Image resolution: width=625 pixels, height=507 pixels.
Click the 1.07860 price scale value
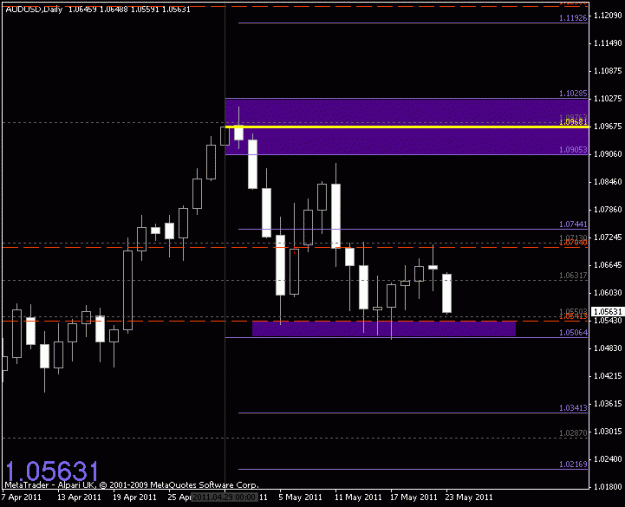tap(608, 209)
